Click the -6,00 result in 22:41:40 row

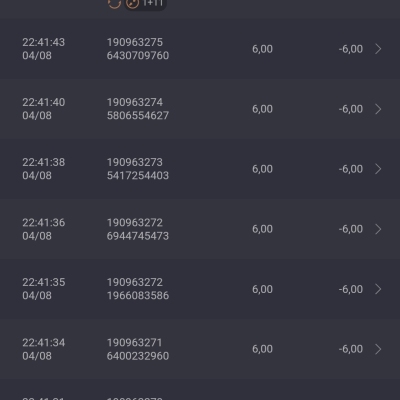tap(351, 109)
